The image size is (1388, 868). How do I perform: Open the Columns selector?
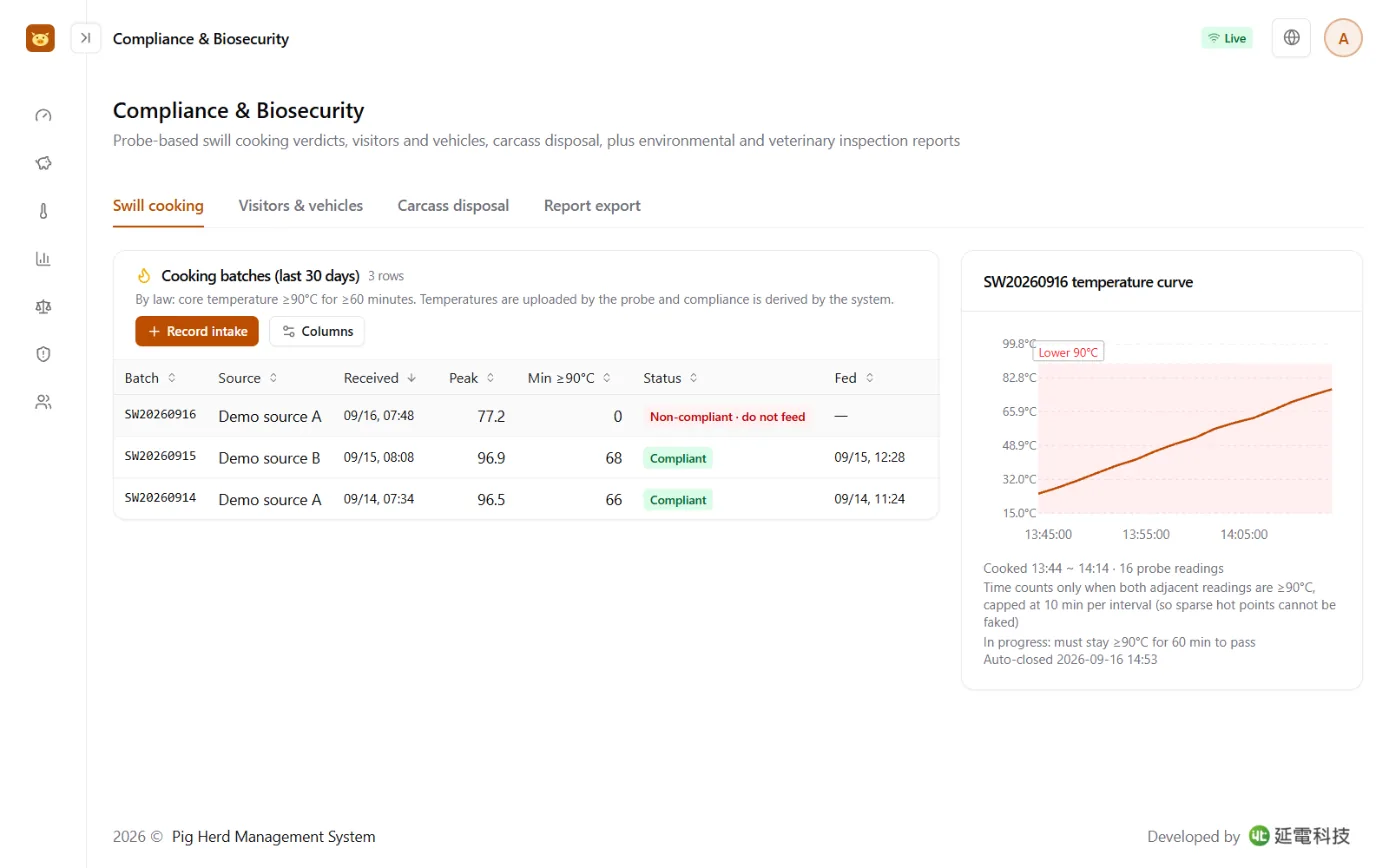pos(317,331)
